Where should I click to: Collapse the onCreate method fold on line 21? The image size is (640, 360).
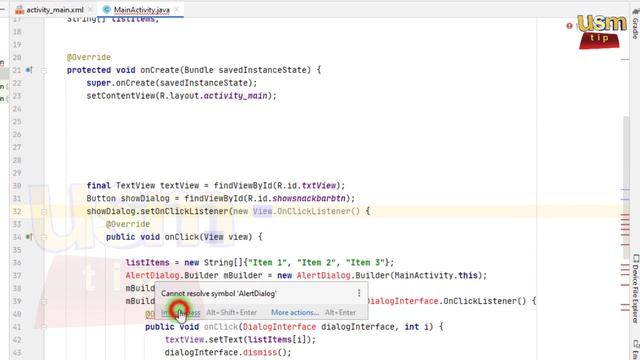(44, 71)
